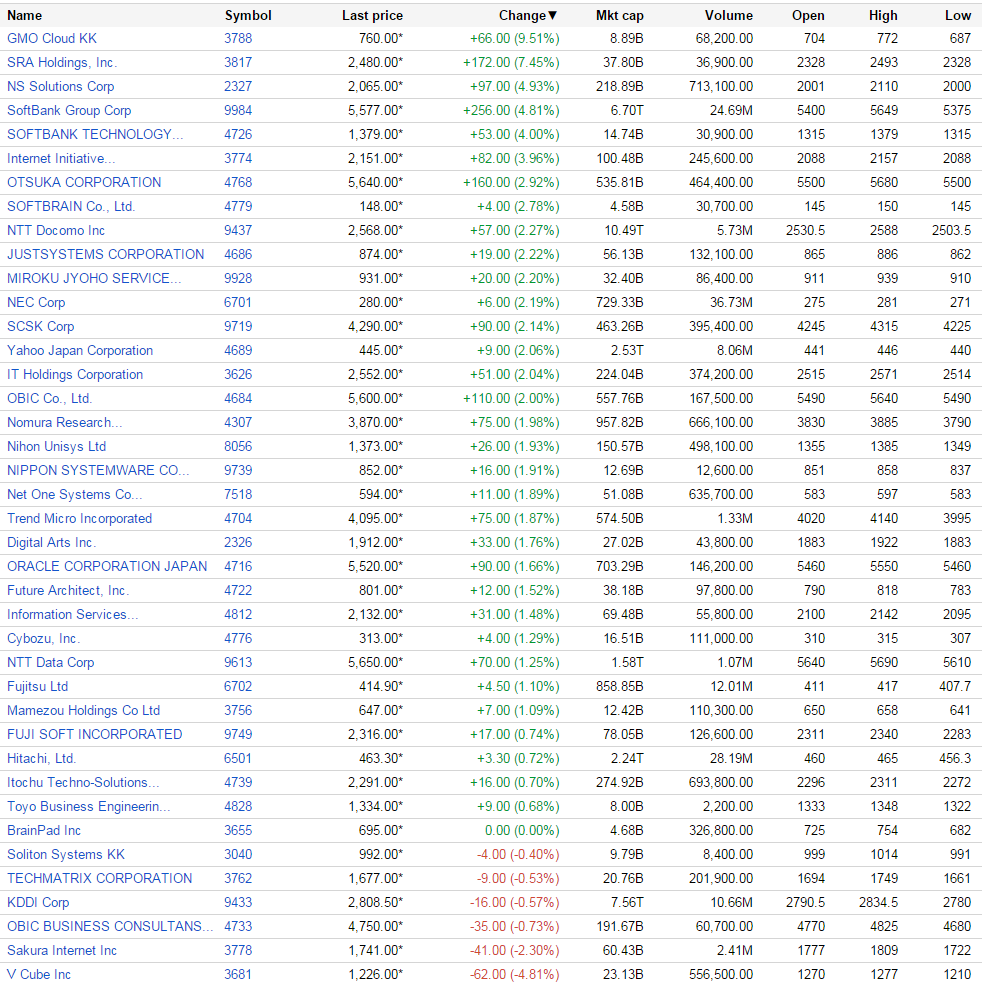Open the SRA Holdings, Inc. link
982x986 pixels.
(62, 62)
